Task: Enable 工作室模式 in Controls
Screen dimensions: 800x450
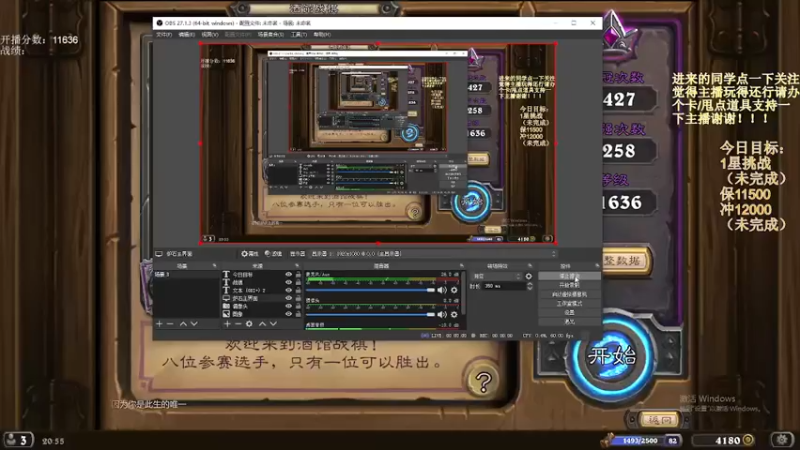Action: click(x=569, y=304)
